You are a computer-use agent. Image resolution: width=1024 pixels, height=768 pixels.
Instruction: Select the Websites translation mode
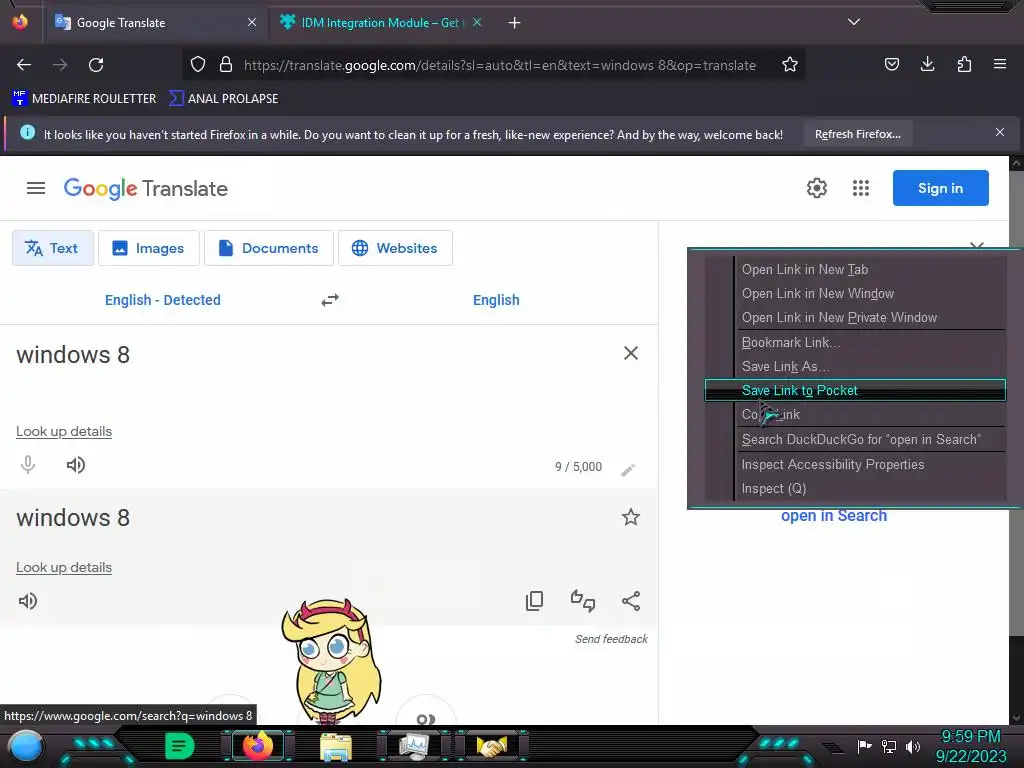coord(395,248)
